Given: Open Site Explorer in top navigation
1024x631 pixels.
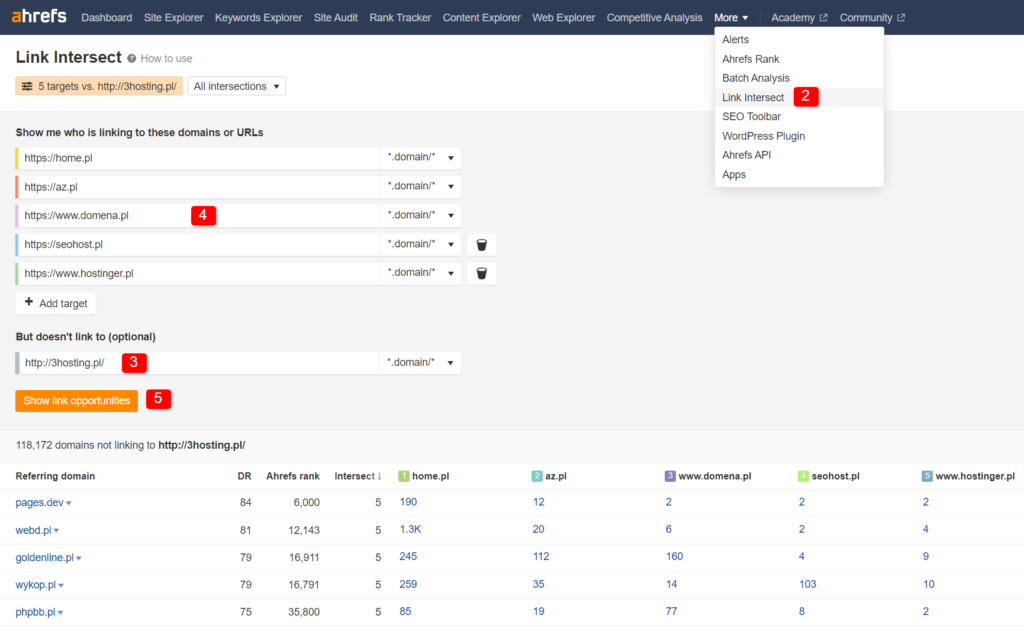Looking at the screenshot, I should (x=173, y=18).
